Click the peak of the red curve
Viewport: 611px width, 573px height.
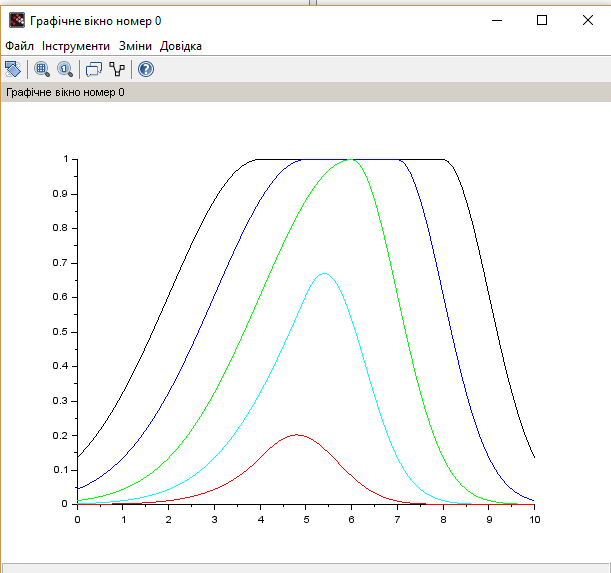click(x=296, y=435)
